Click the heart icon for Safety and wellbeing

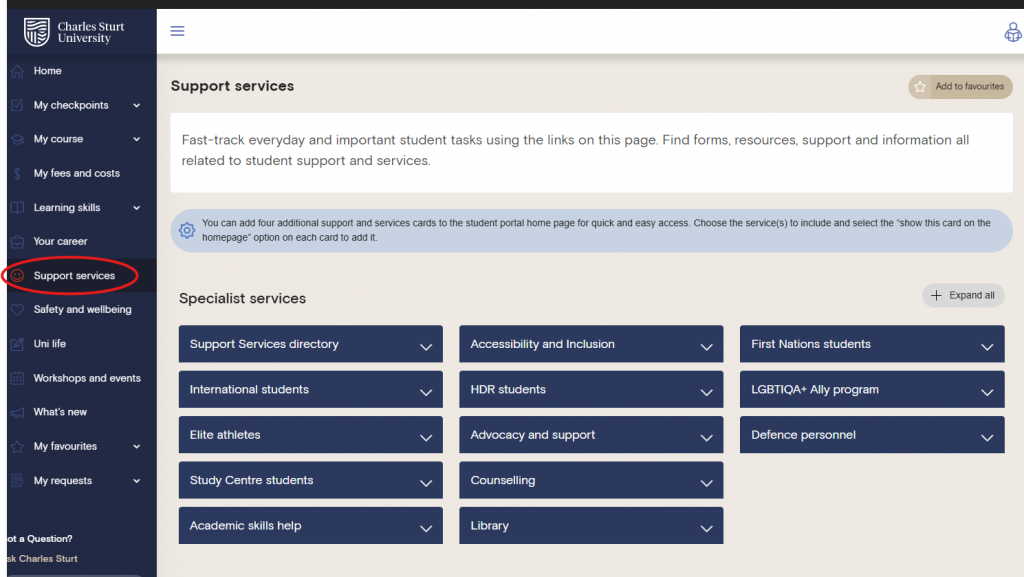[16, 310]
